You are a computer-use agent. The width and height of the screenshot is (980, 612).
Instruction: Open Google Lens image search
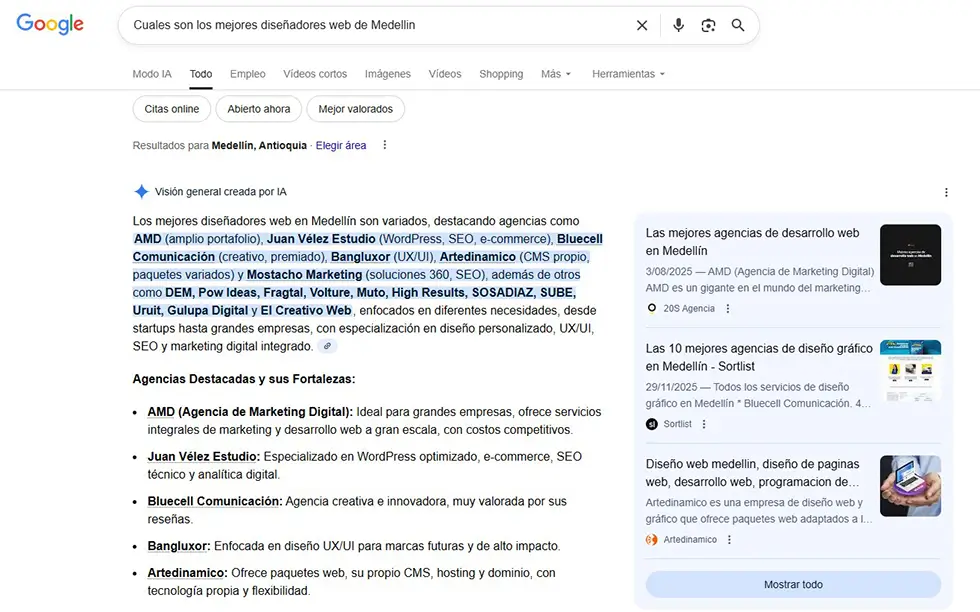(708, 25)
